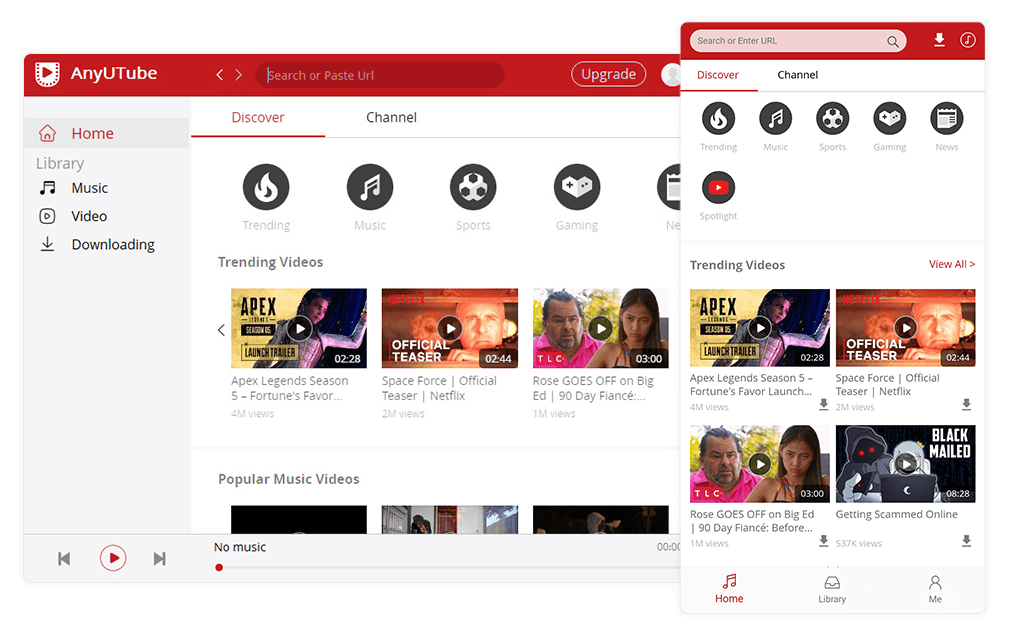Image resolution: width=1024 pixels, height=640 pixels.
Task: Open downloads icon in mobile panel header
Action: [939, 40]
